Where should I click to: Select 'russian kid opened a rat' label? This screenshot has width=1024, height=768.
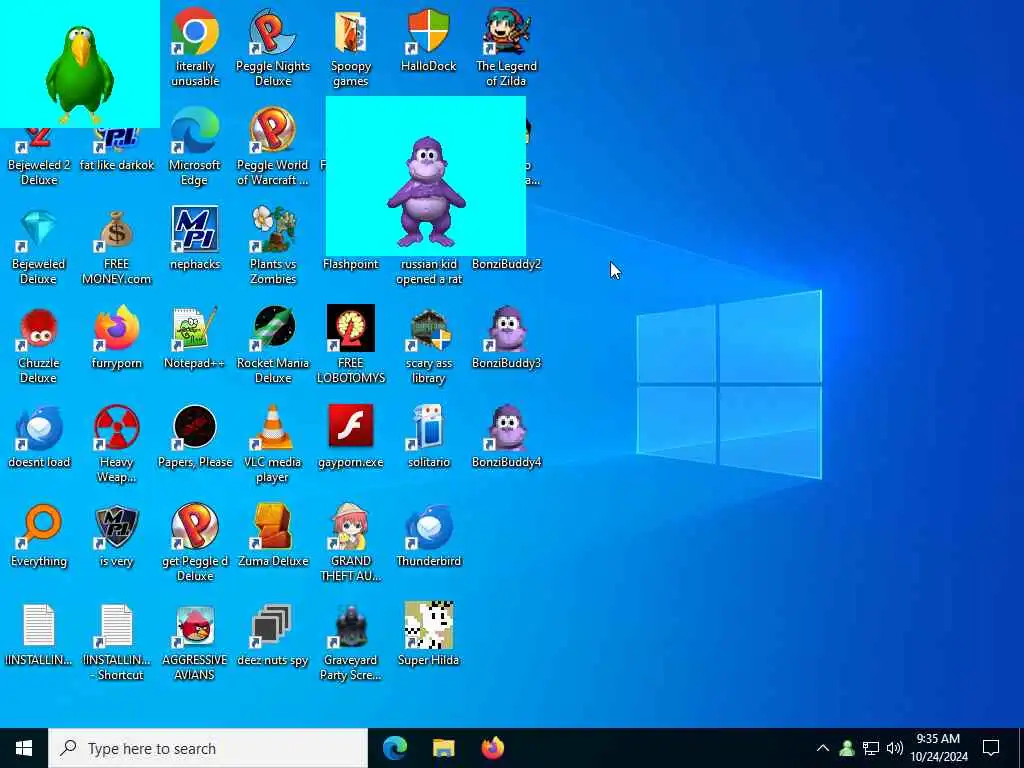429,272
